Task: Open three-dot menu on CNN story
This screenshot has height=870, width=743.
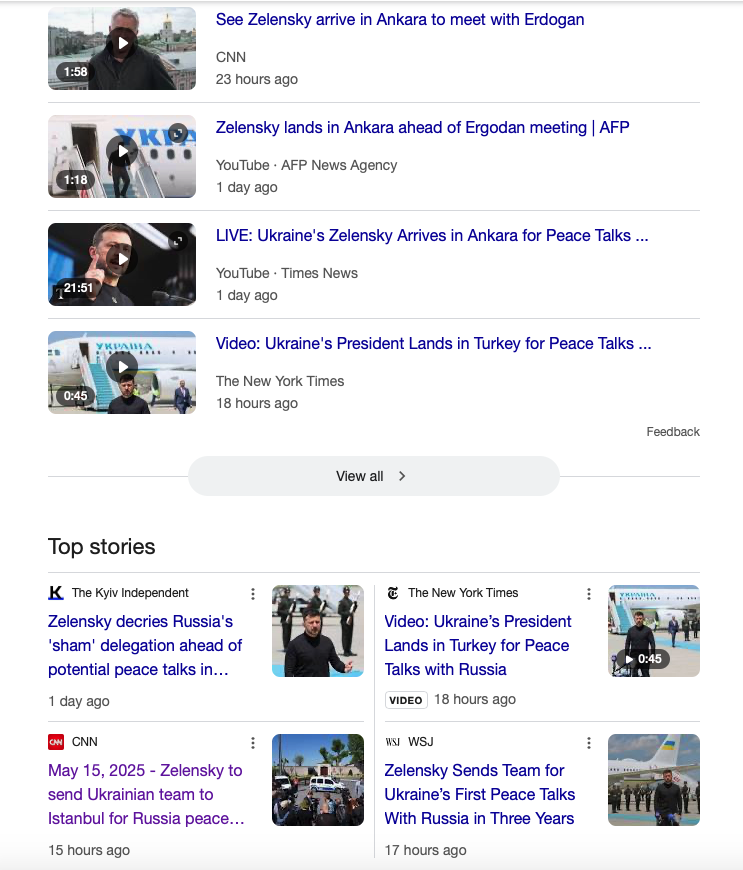Action: [x=253, y=743]
